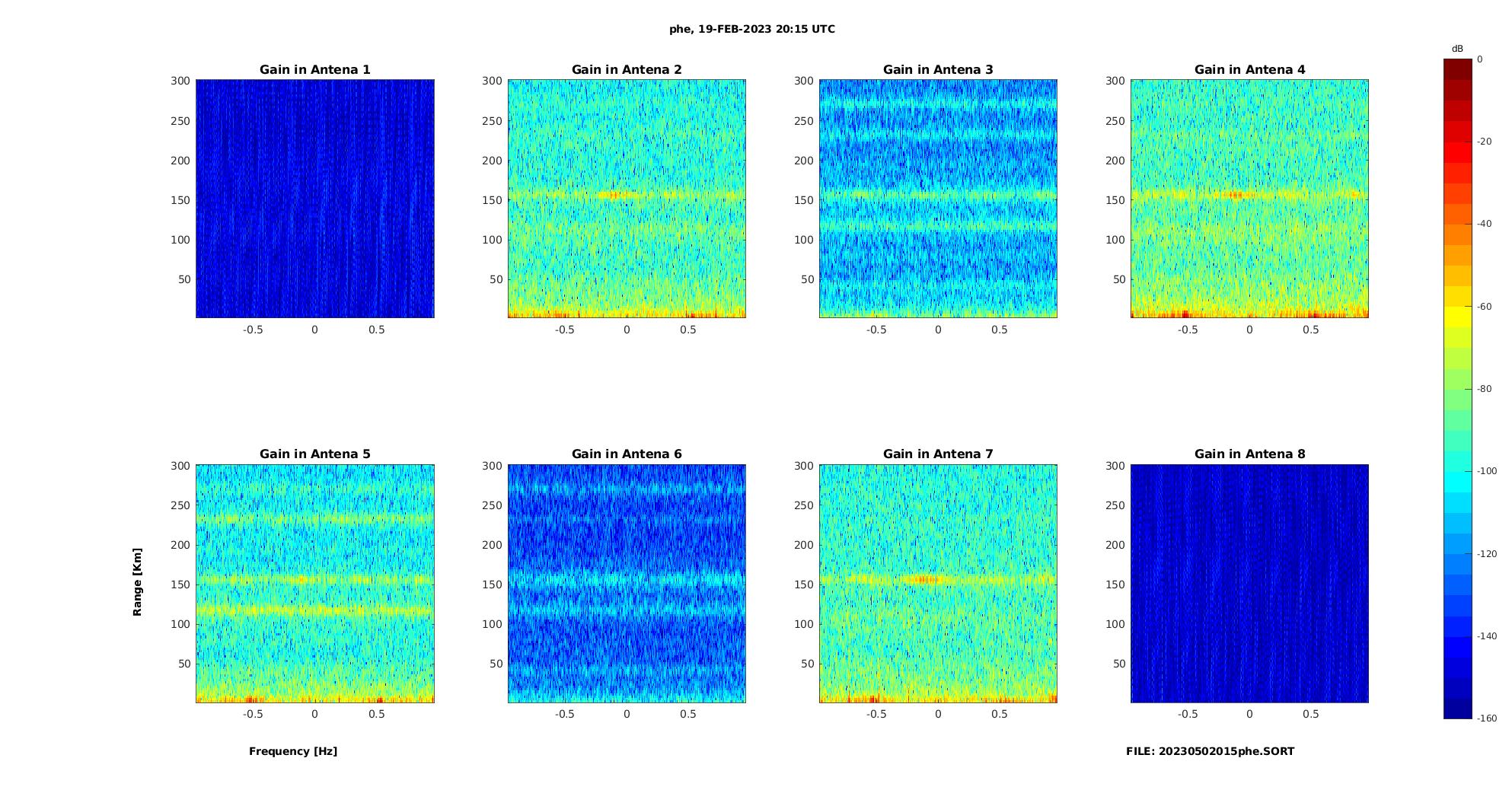The image size is (1512, 809).
Task: Click the Gain in Antena 5 plot
Action: click(x=315, y=584)
